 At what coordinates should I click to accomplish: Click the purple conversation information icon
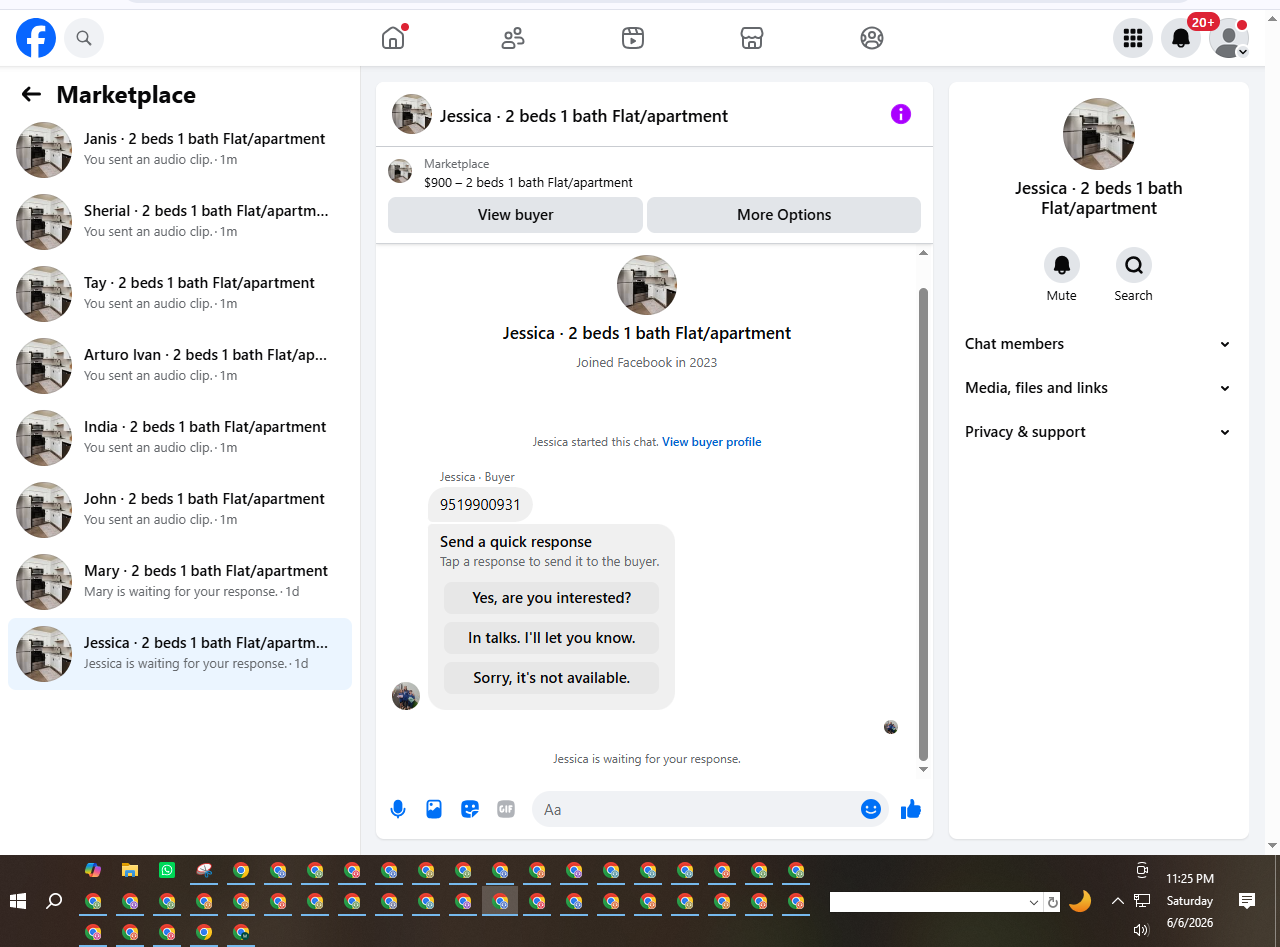pos(901,114)
